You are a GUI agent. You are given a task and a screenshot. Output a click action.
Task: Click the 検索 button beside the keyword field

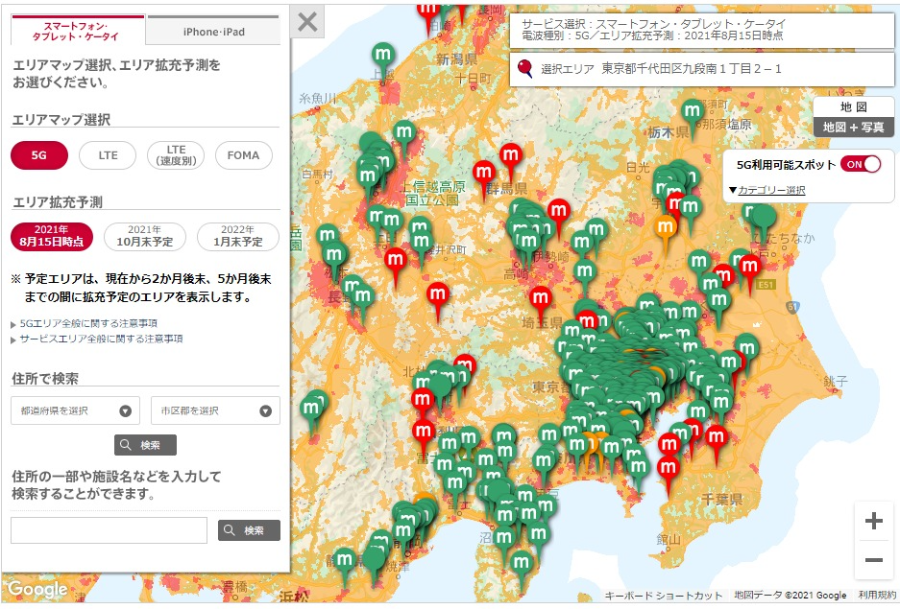click(249, 530)
